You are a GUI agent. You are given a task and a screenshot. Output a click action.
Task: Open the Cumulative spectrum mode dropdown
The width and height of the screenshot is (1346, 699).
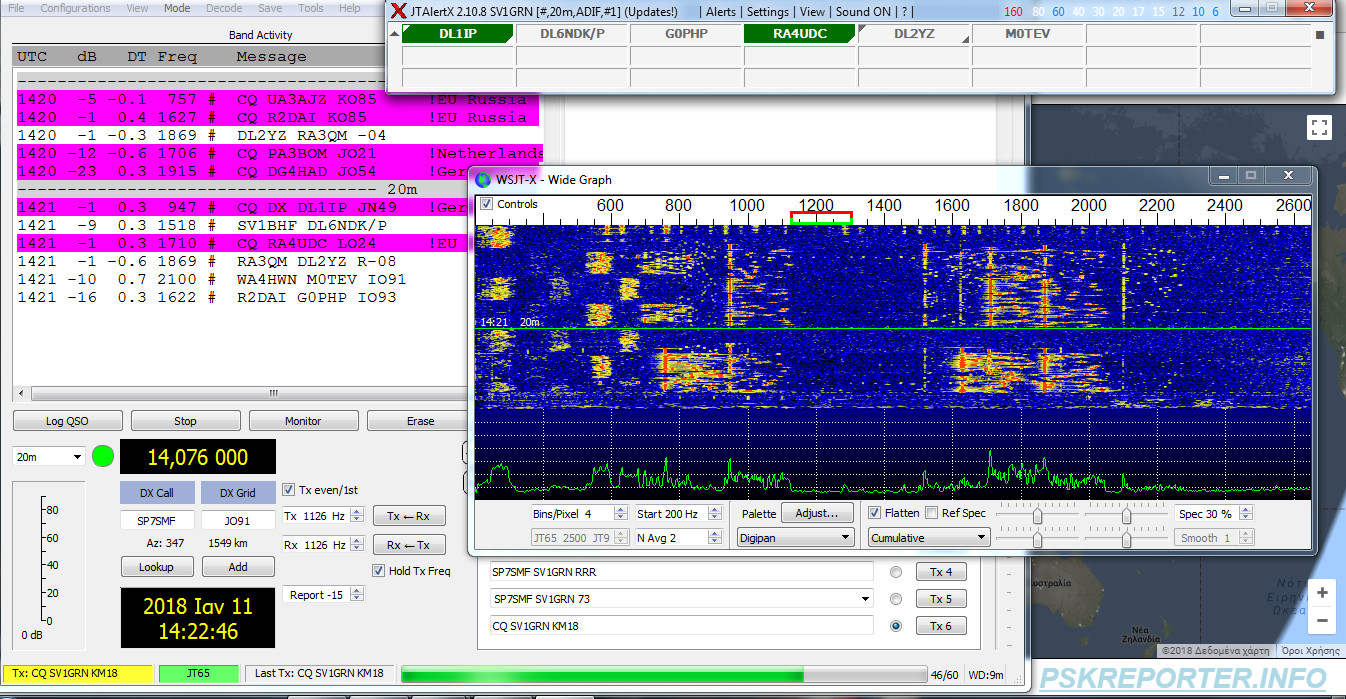click(928, 537)
